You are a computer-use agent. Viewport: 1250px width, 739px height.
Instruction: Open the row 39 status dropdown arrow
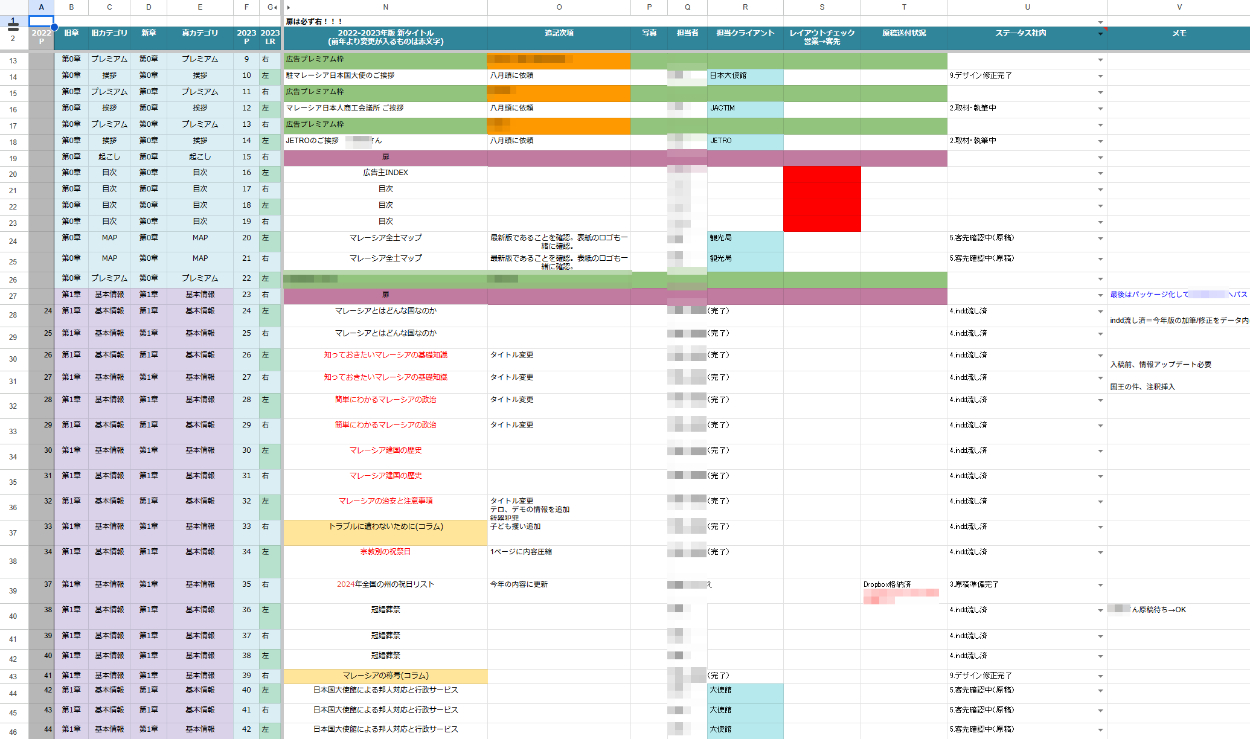click(x=1101, y=584)
